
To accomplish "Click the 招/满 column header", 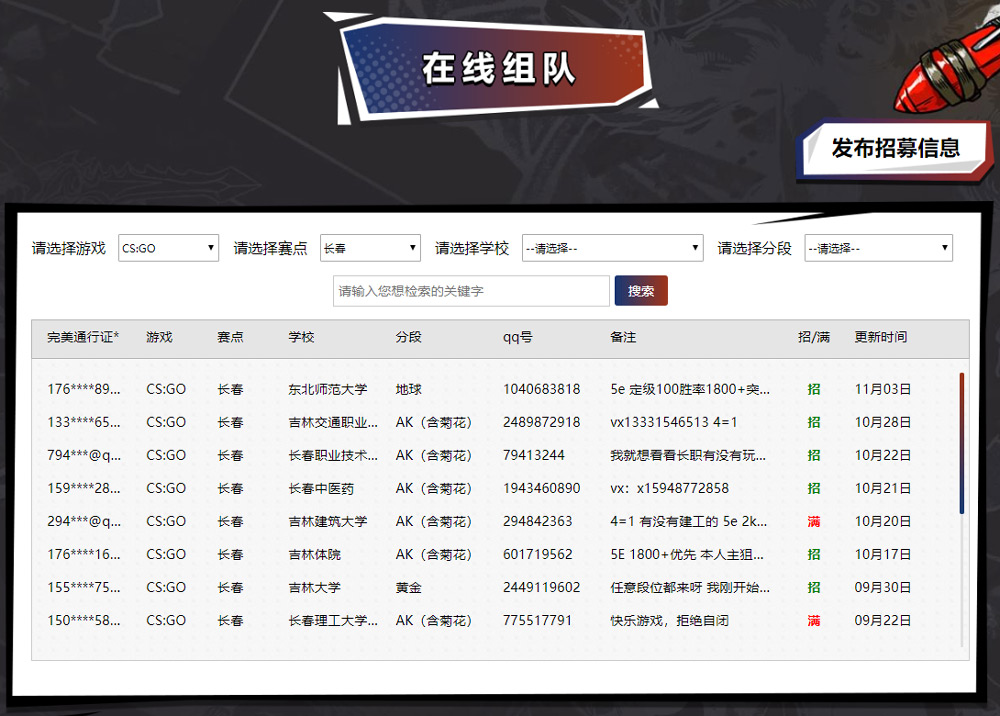I will (813, 337).
